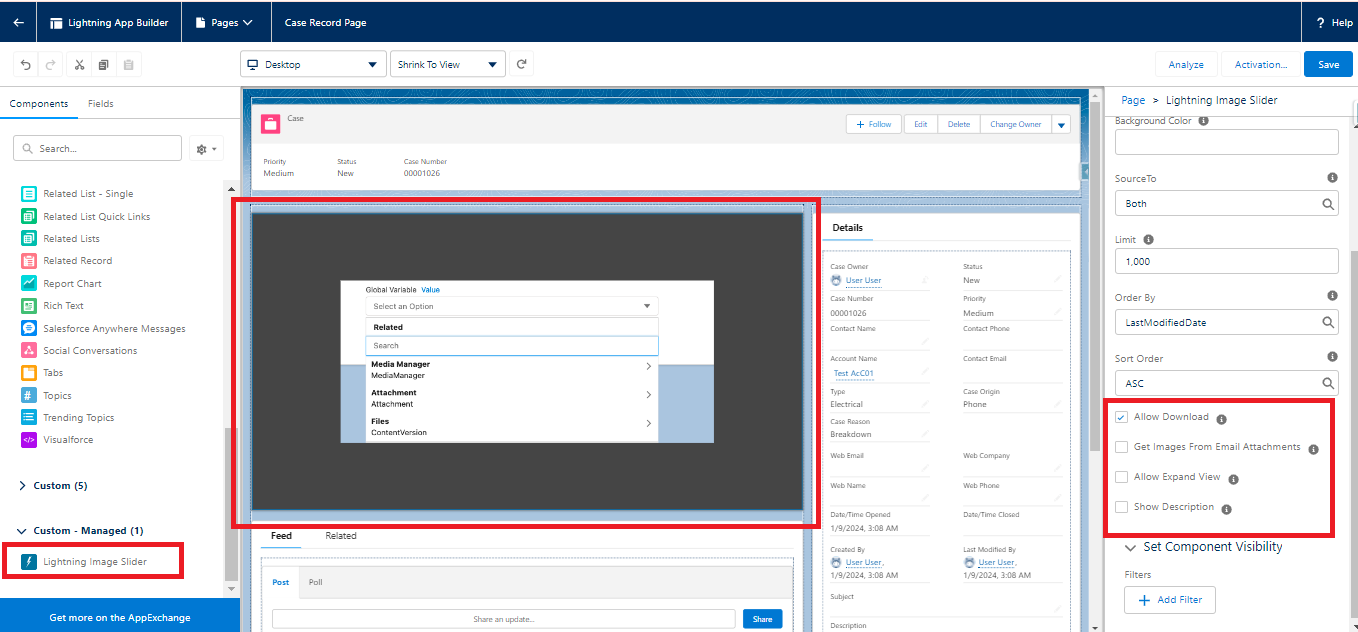Screen dimensions: 1358x632
Task: Click the Order By info icon
Action: tap(1332, 296)
